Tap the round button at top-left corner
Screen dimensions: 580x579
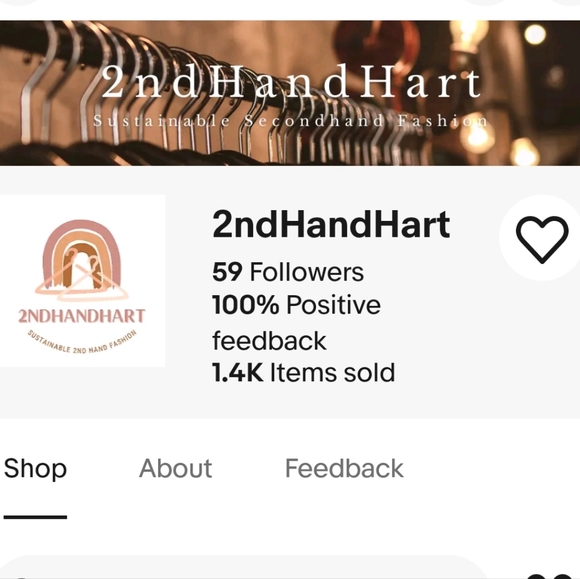20,2
